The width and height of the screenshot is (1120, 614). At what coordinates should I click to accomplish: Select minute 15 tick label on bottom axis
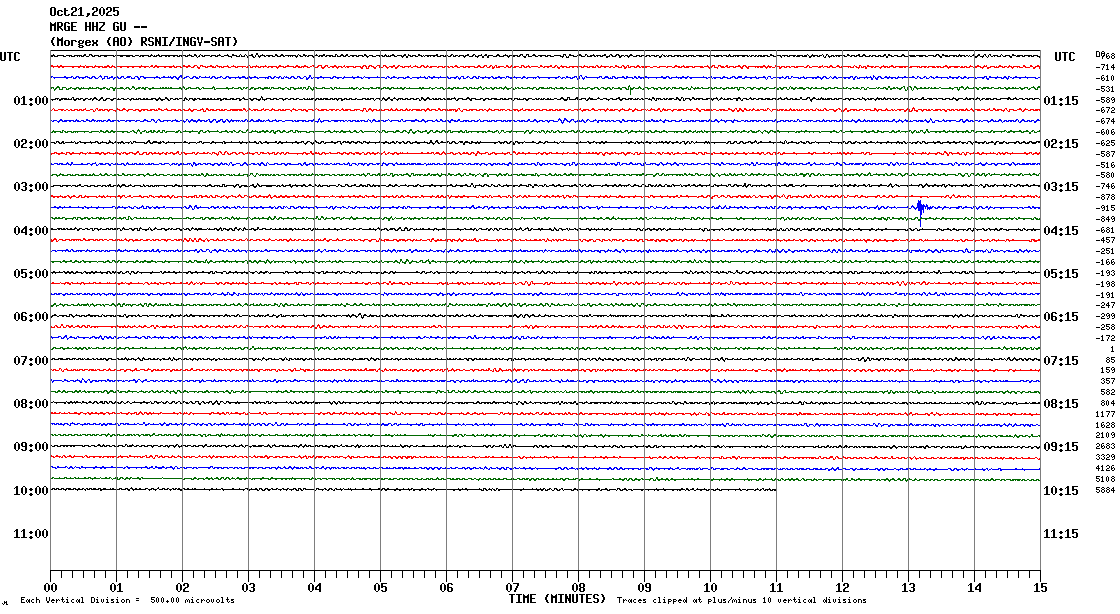point(1040,587)
